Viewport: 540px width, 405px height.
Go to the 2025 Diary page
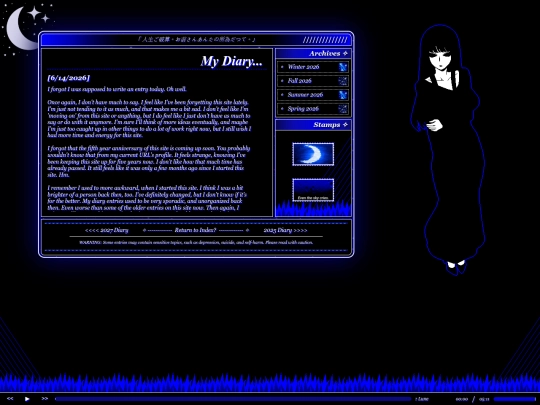pyautogui.click(x=285, y=230)
